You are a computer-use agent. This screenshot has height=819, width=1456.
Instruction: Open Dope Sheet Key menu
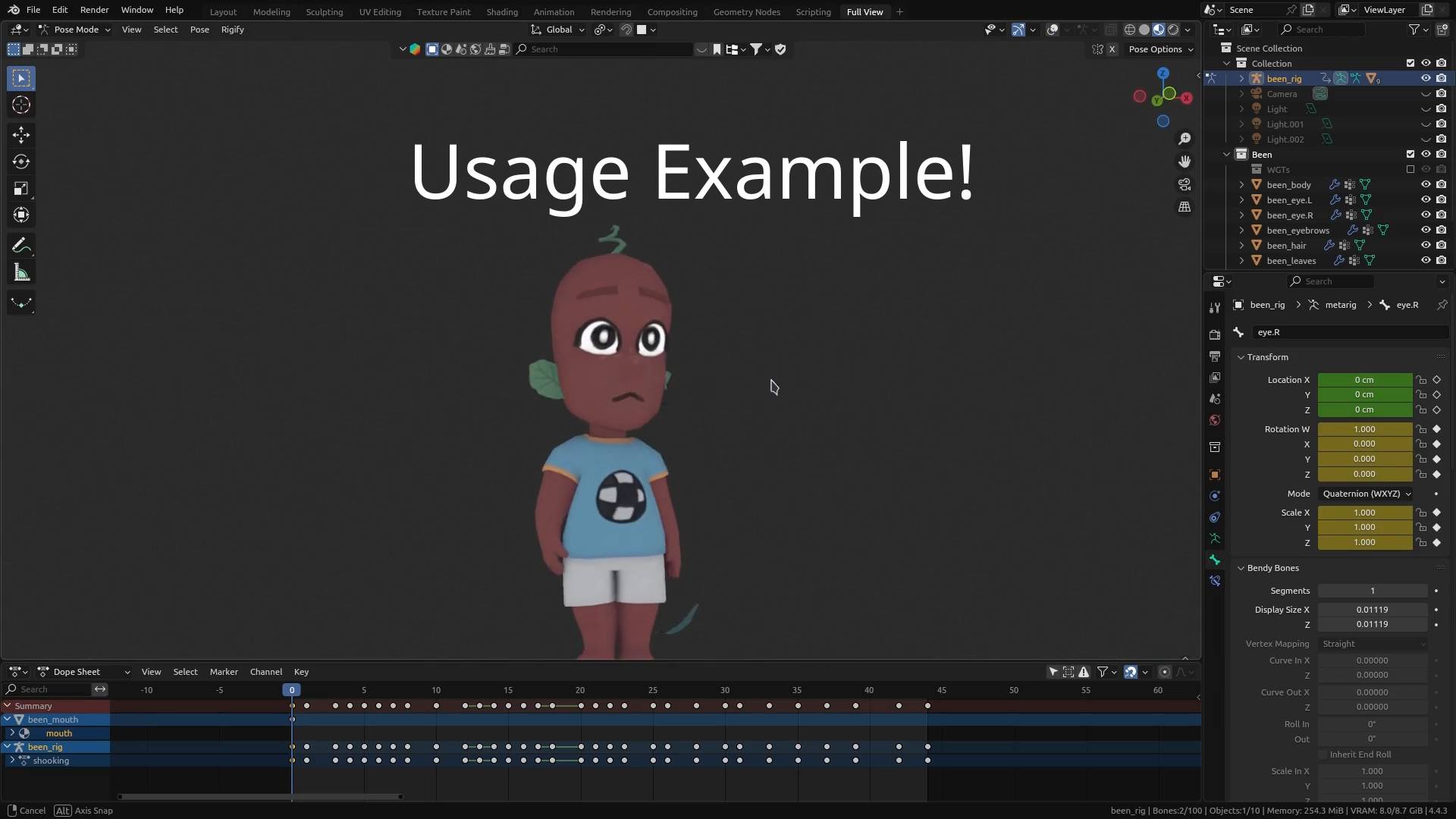click(x=301, y=672)
